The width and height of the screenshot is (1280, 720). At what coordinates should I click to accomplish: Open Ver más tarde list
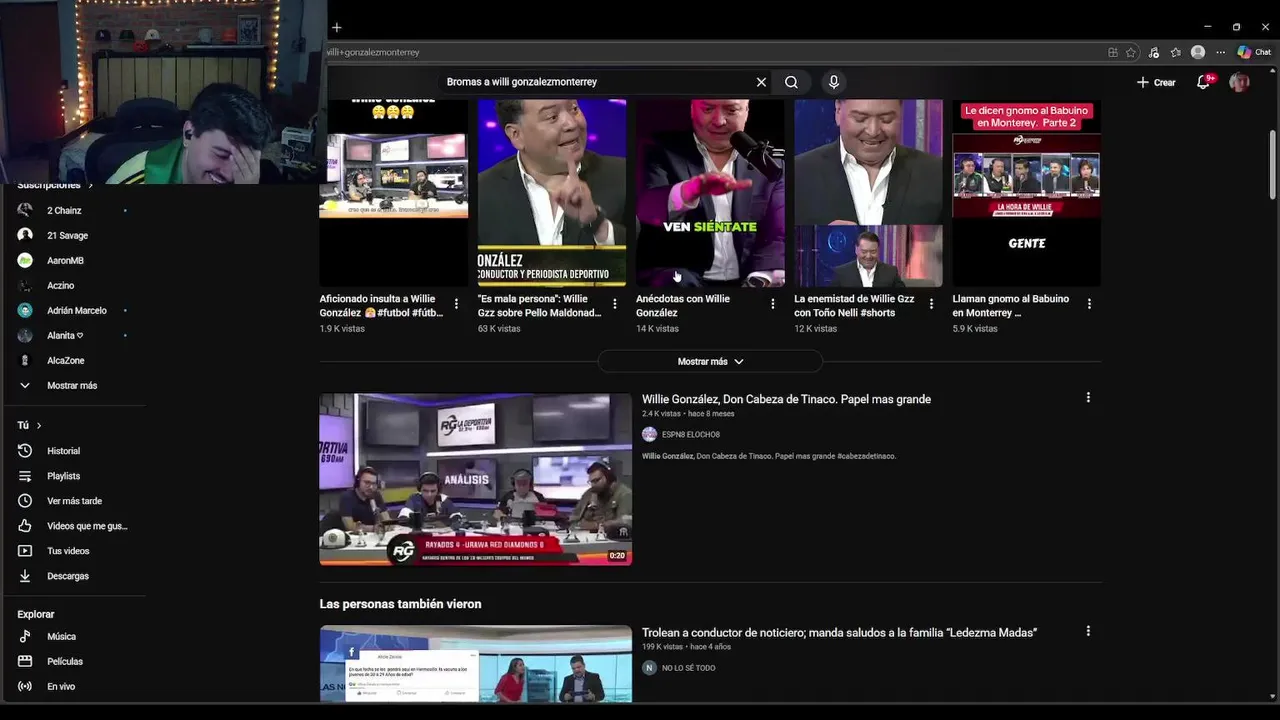[x=73, y=501]
